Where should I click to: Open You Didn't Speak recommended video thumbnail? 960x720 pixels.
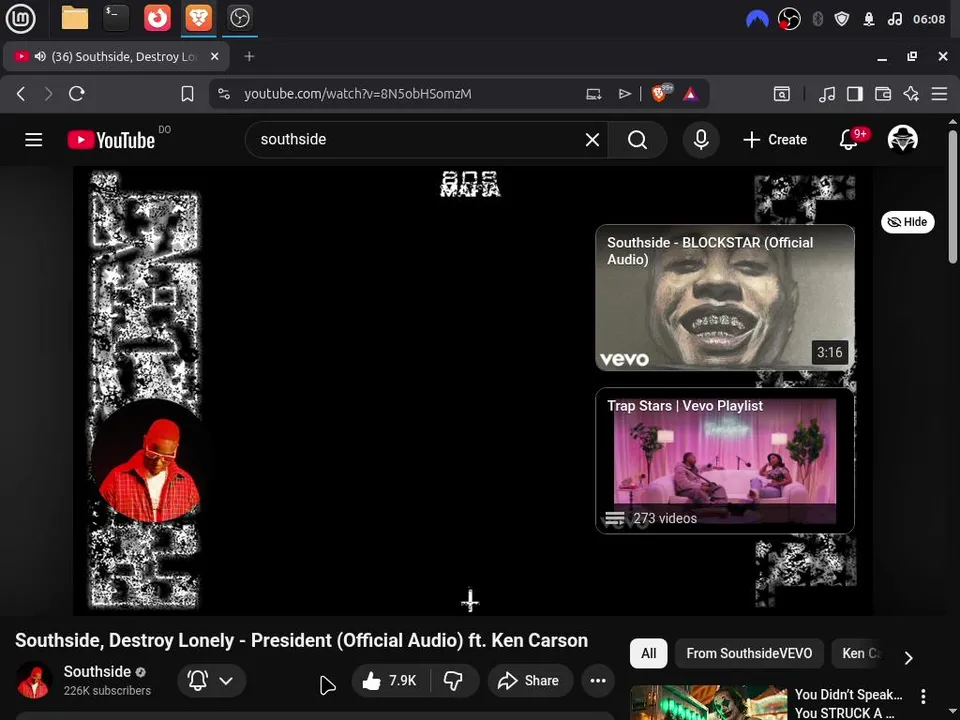point(709,703)
